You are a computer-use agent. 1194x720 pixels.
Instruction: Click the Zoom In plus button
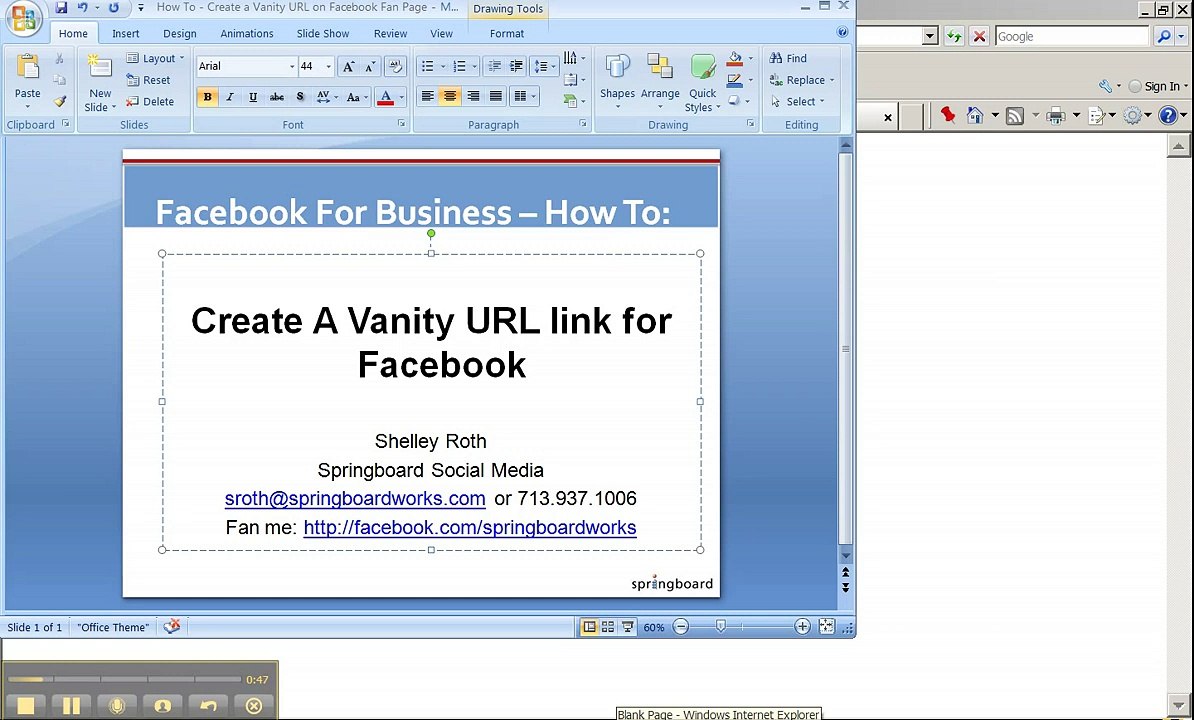coord(802,626)
